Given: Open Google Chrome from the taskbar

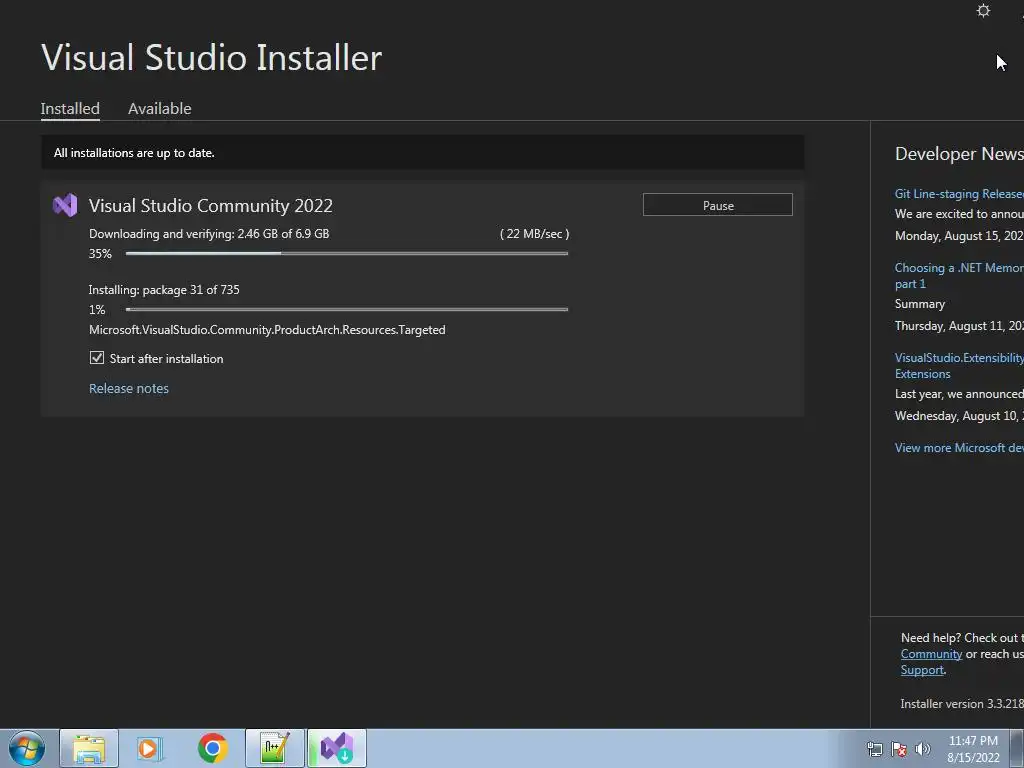Looking at the screenshot, I should tap(212, 748).
